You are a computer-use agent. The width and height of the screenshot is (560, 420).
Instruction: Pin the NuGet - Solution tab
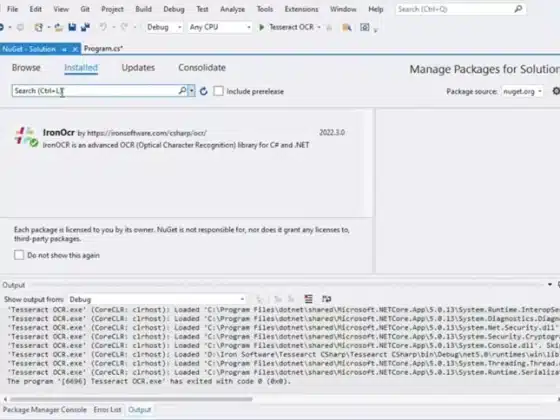click(x=64, y=49)
